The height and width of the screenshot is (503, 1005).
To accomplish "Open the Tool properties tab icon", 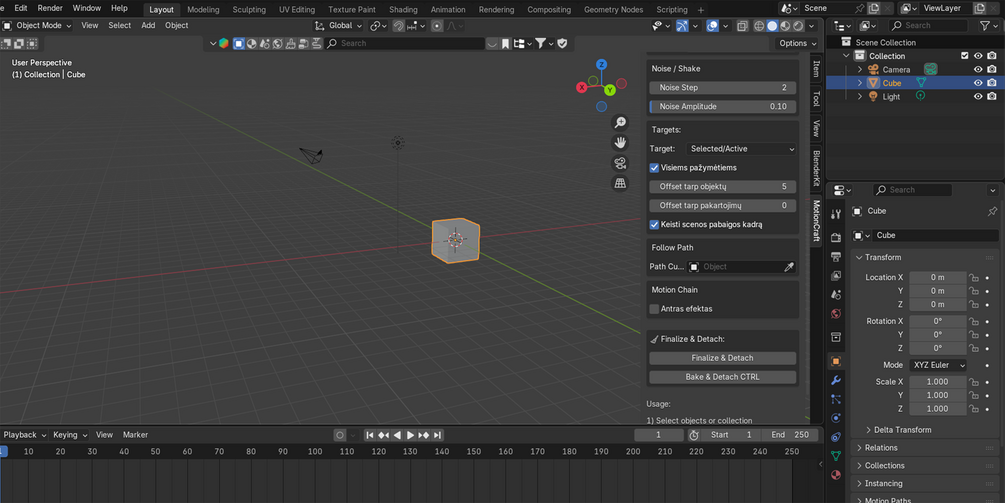I will (x=836, y=214).
